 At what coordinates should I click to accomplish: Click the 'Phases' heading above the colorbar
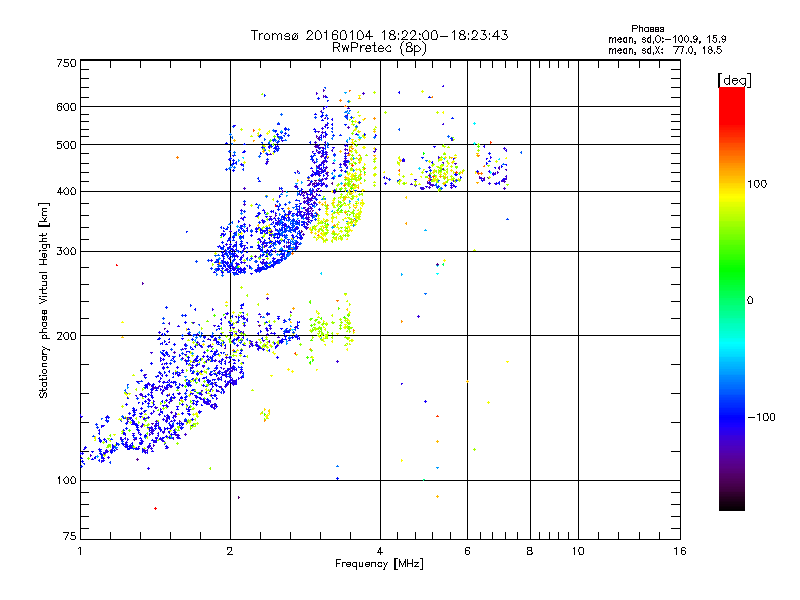pyautogui.click(x=647, y=29)
